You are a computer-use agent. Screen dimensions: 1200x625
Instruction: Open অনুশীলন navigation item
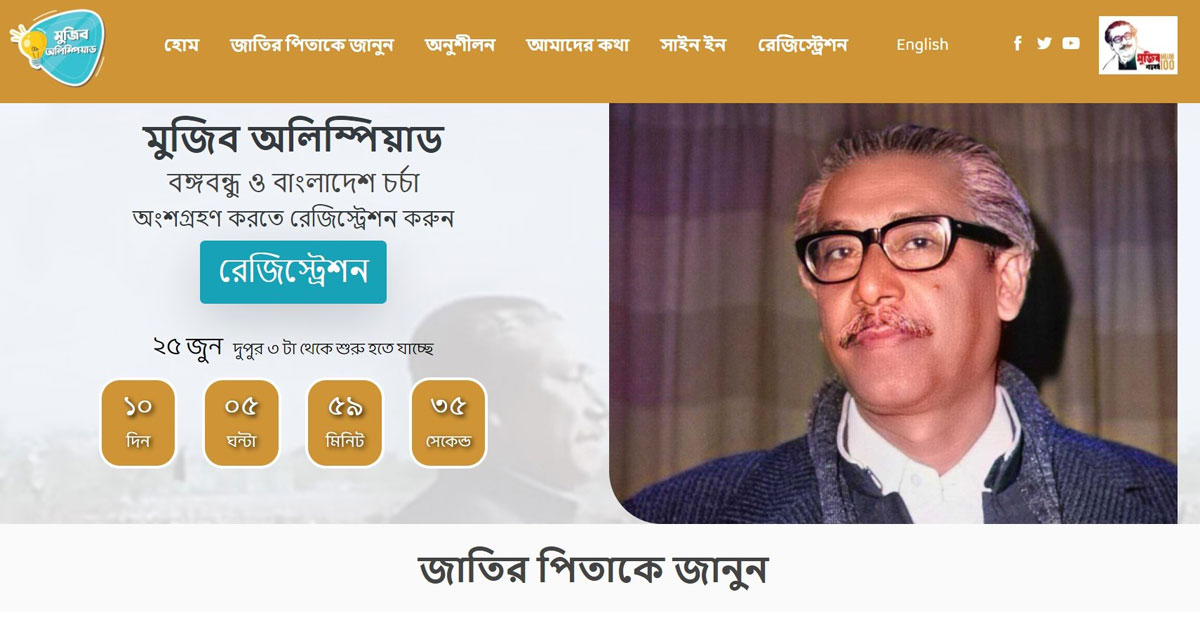[x=460, y=45]
